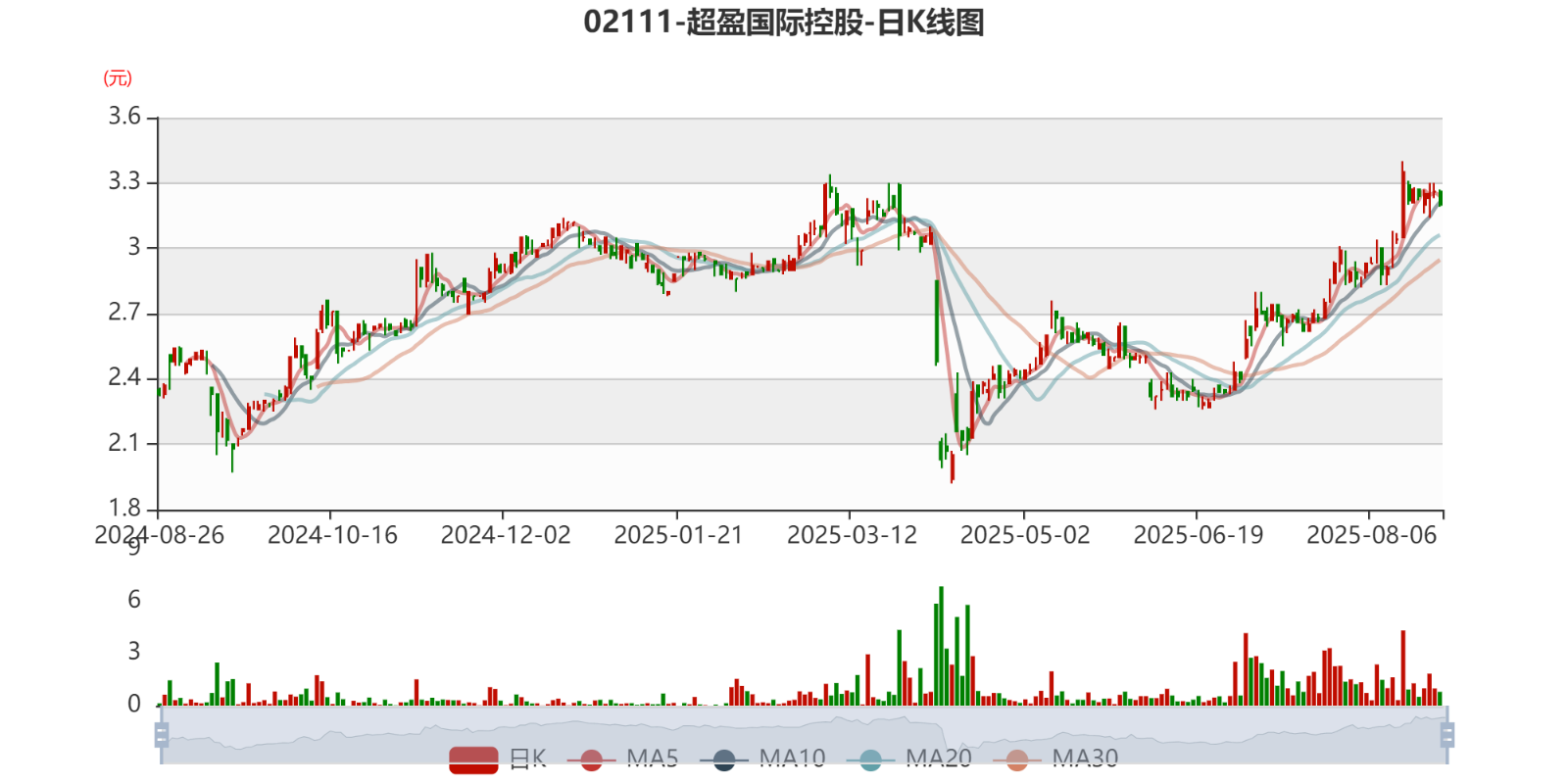
Task: Click the 2.7 price axis label
Action: (x=124, y=313)
